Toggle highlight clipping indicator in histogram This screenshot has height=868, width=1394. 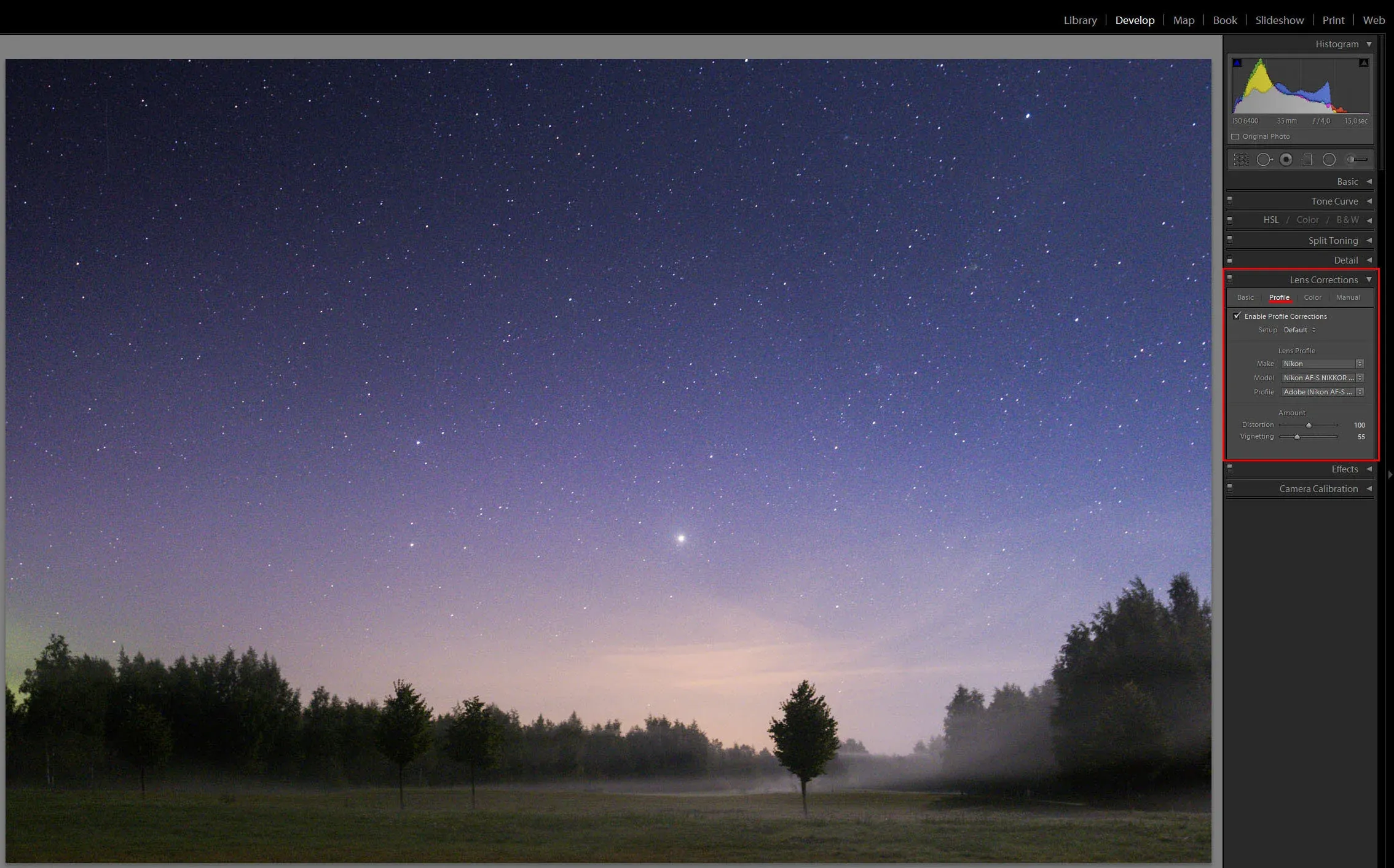click(1363, 63)
